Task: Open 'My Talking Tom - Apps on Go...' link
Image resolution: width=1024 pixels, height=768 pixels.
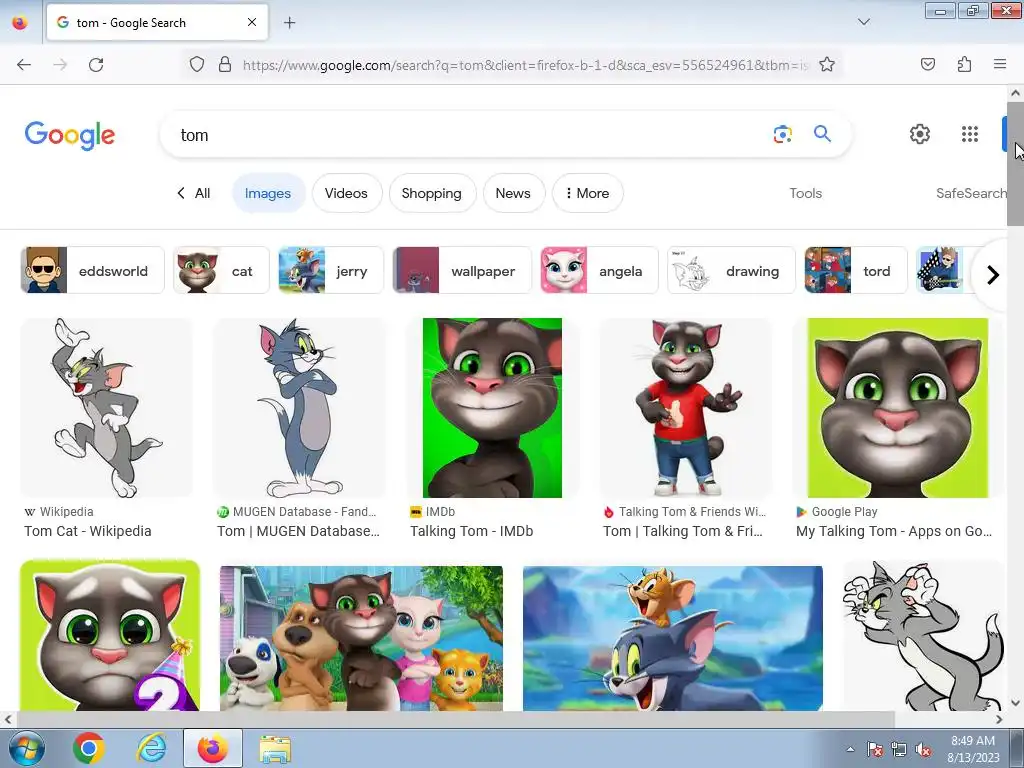Action: [x=893, y=531]
